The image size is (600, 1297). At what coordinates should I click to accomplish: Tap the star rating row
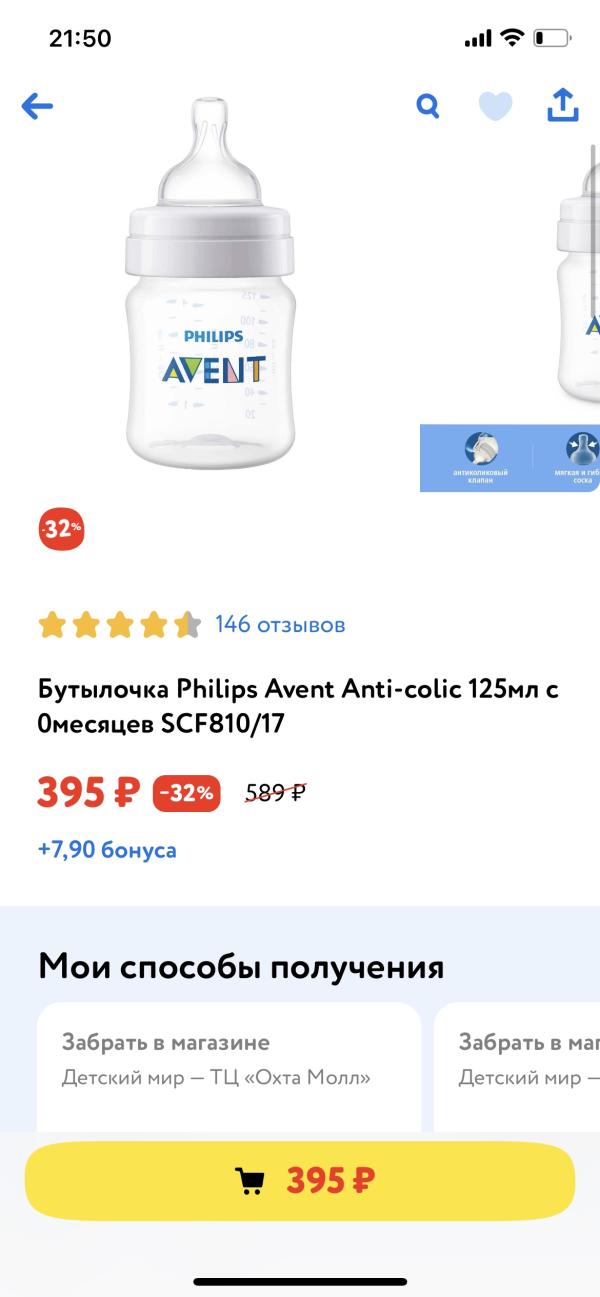tap(119, 626)
